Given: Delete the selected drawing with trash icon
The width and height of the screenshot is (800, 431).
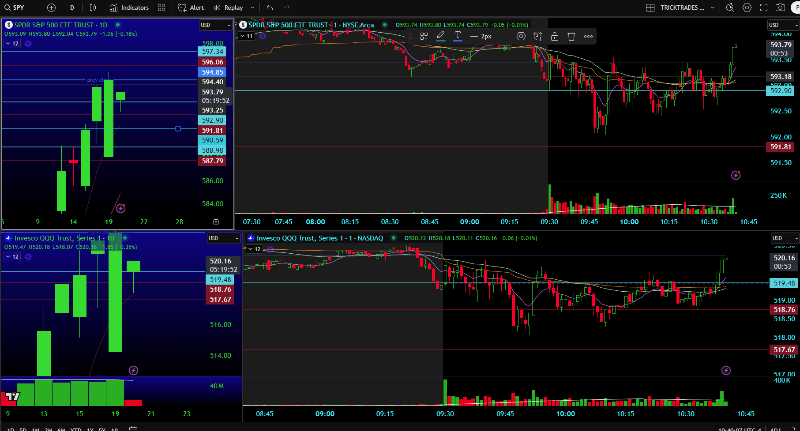Looking at the screenshot, I should [571, 36].
